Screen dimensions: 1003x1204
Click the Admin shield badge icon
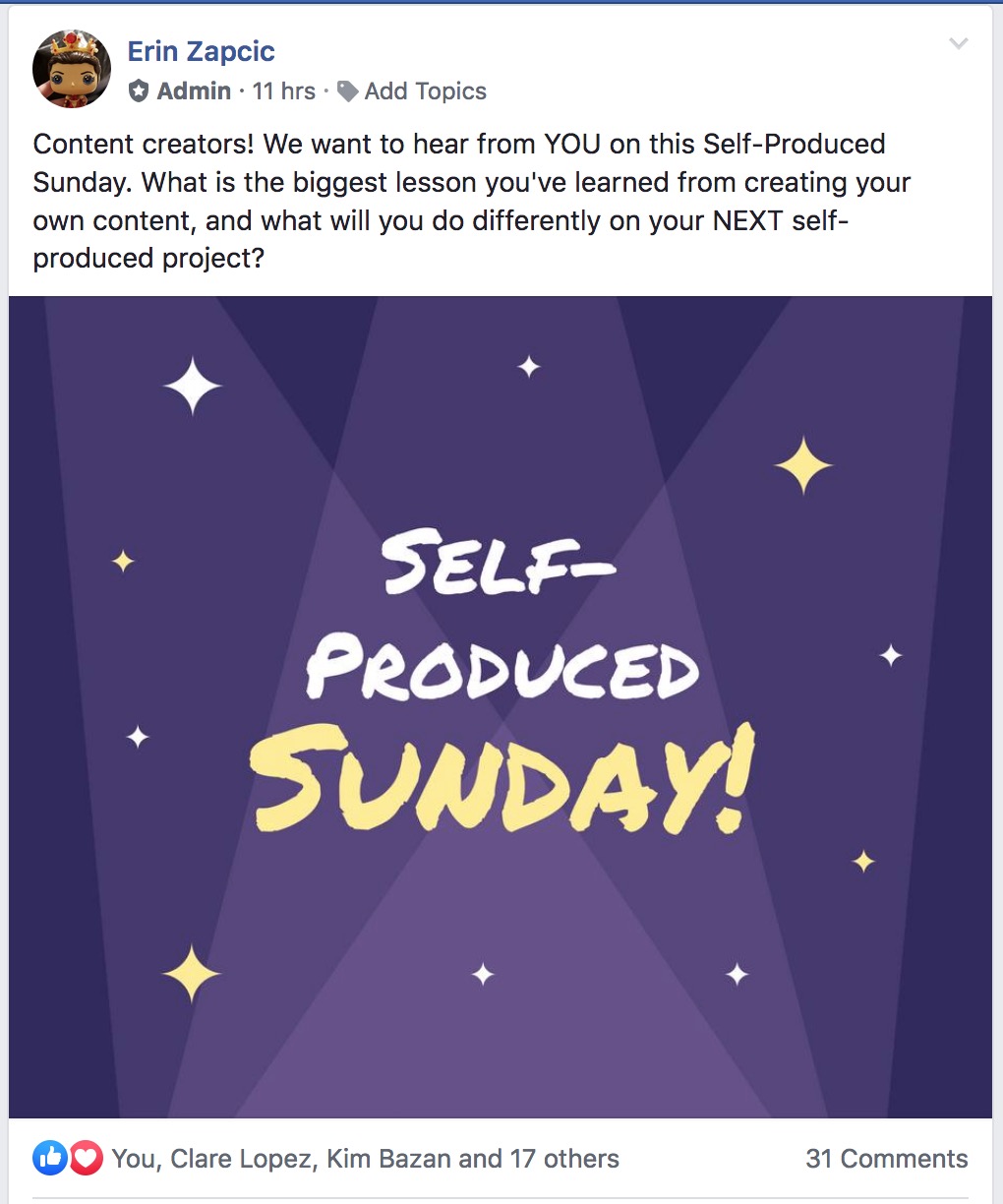coord(140,91)
